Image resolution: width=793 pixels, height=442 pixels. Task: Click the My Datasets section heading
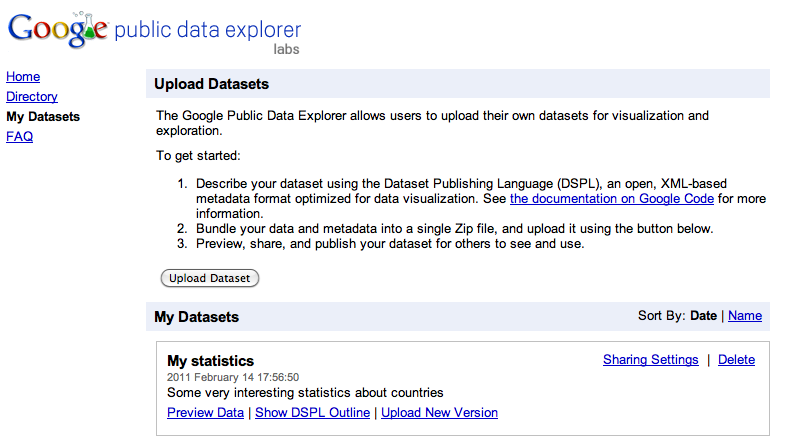point(196,317)
